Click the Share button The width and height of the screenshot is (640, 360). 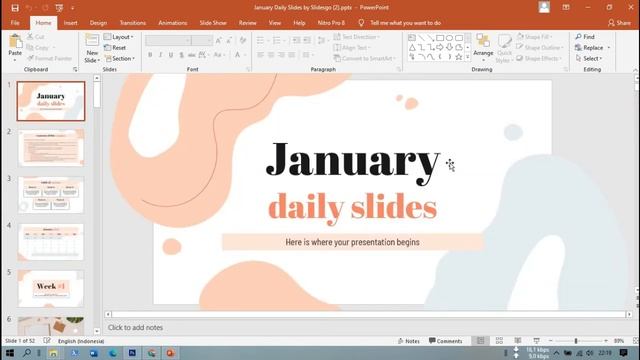619,23
